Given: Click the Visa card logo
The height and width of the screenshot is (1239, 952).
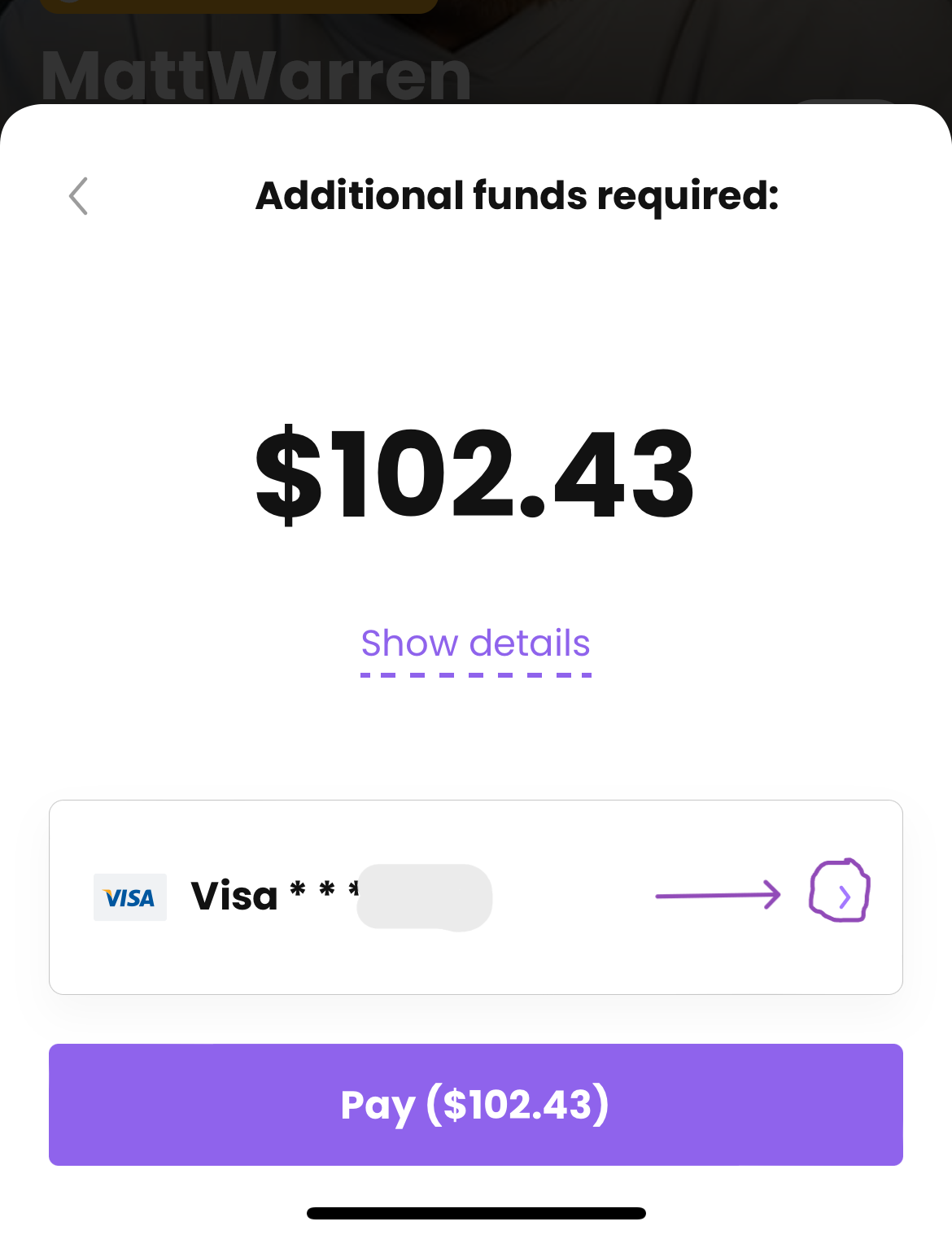Looking at the screenshot, I should coord(130,897).
